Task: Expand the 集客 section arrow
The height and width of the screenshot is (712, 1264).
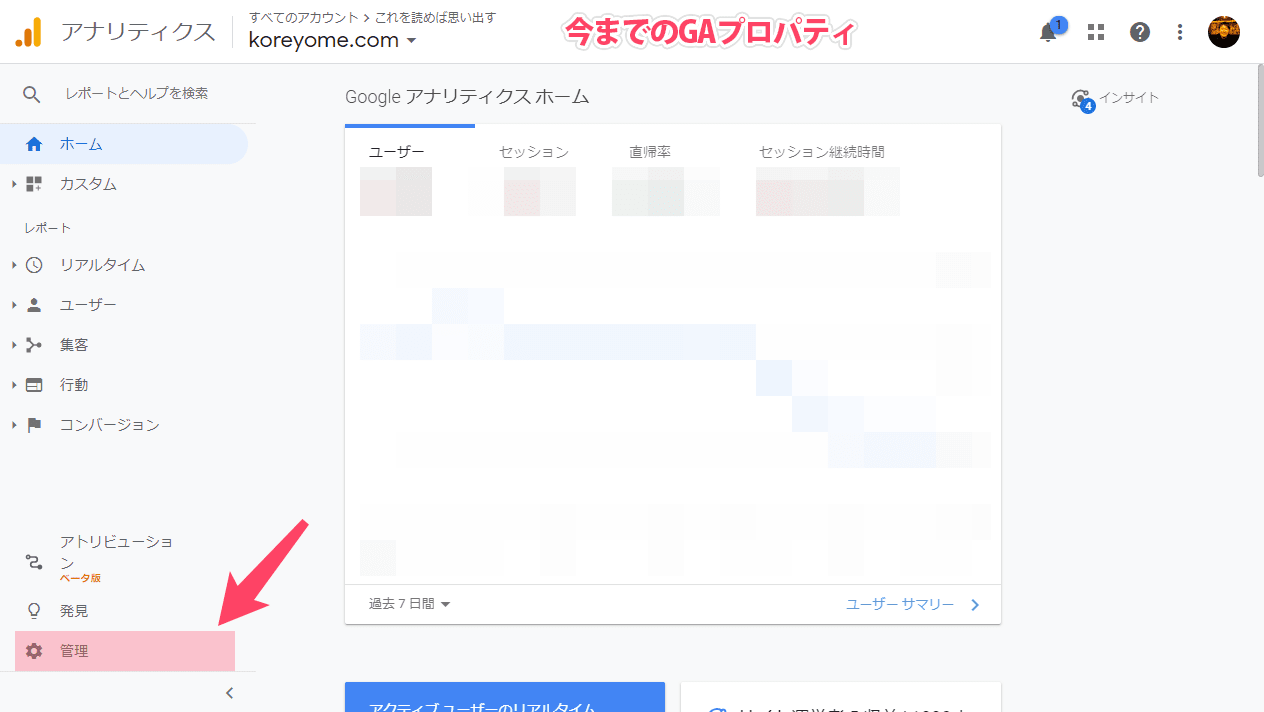Action: click(x=14, y=345)
